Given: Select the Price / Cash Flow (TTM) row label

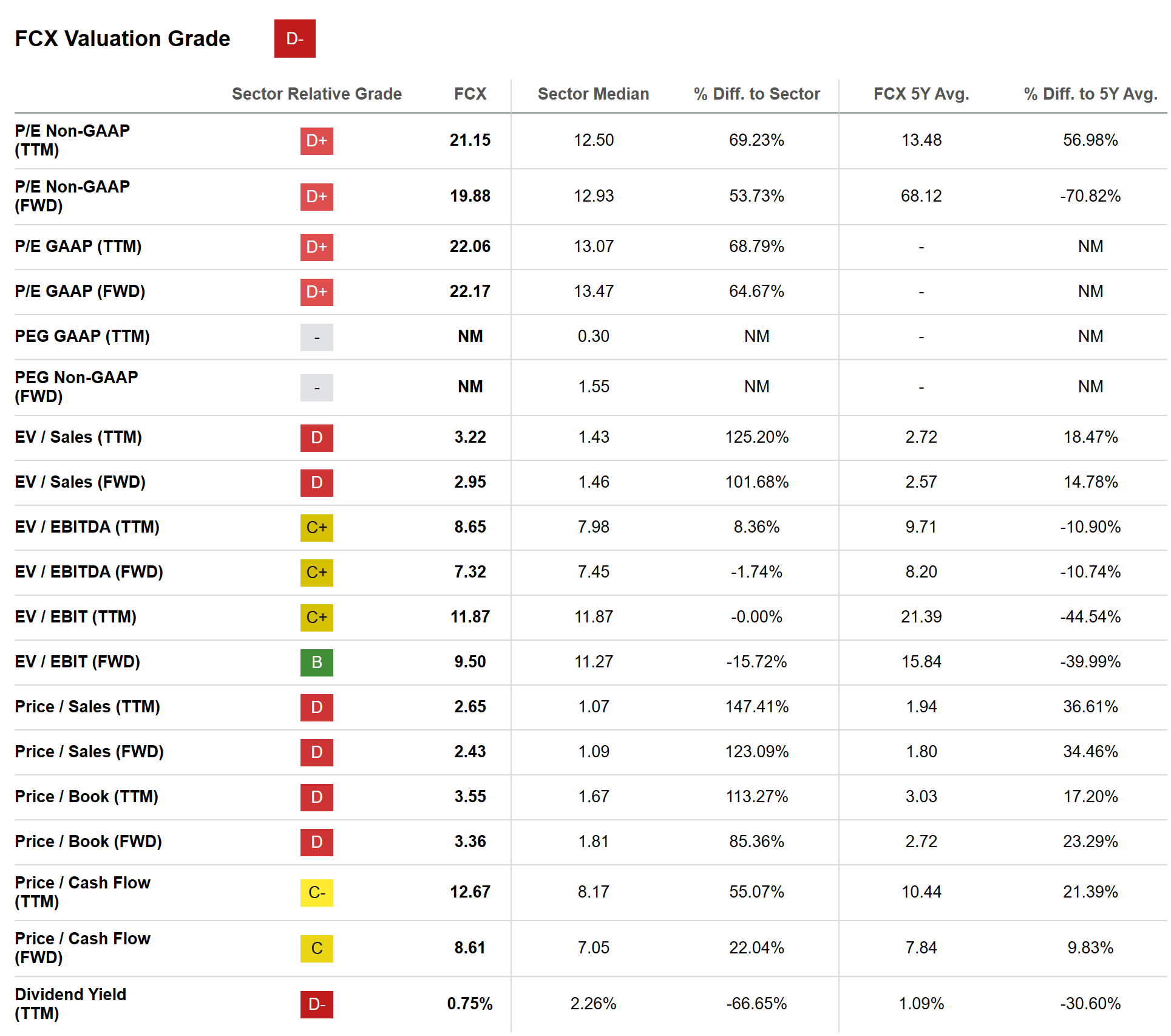Looking at the screenshot, I should tap(82, 892).
